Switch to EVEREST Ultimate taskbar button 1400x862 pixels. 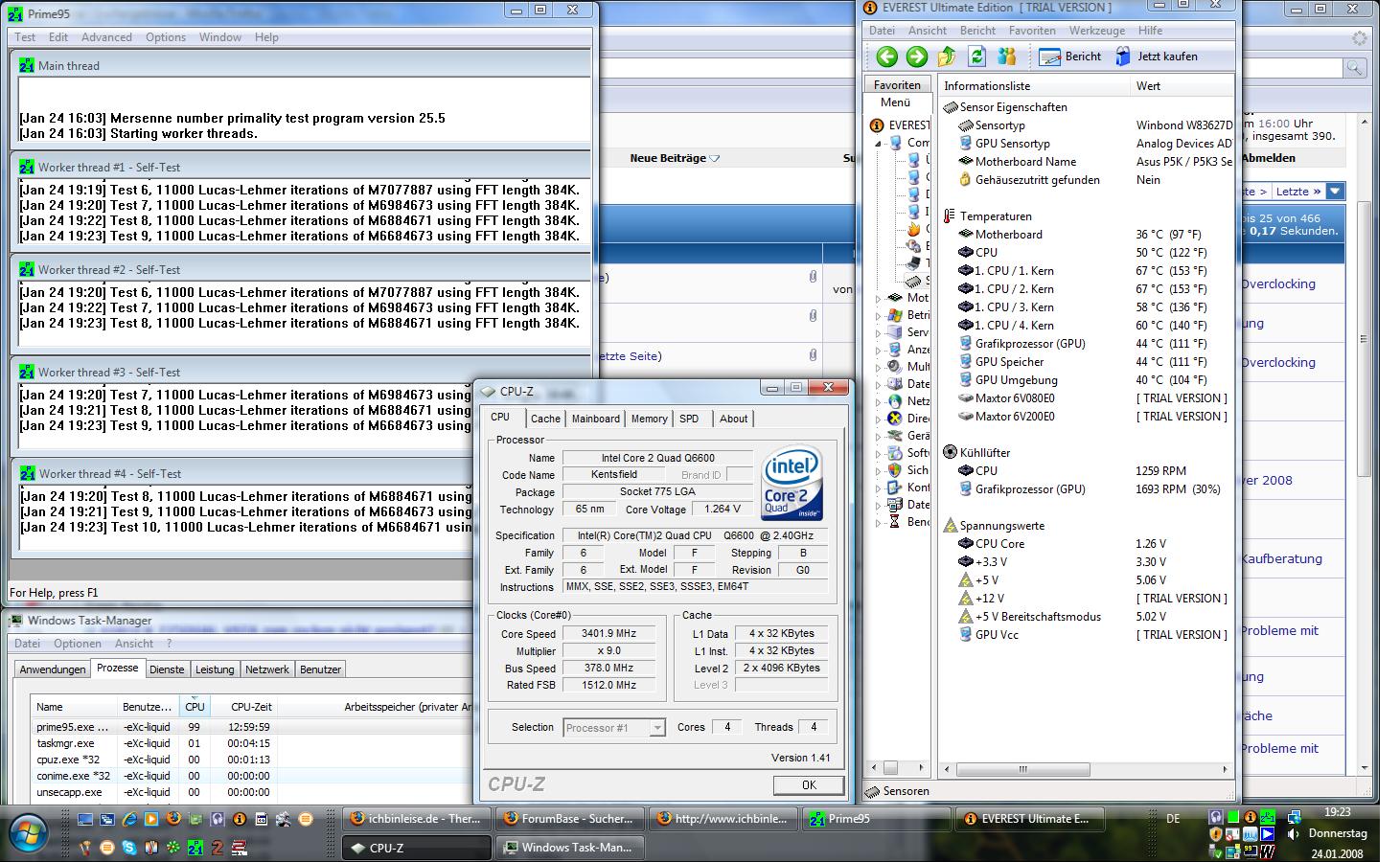coord(1028,819)
